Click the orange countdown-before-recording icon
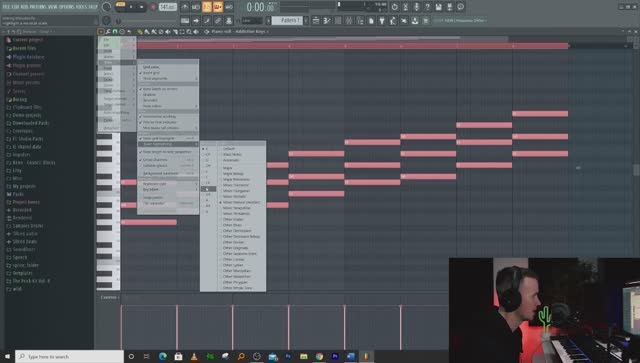Screen dimensions: 640x363 click(207, 7)
